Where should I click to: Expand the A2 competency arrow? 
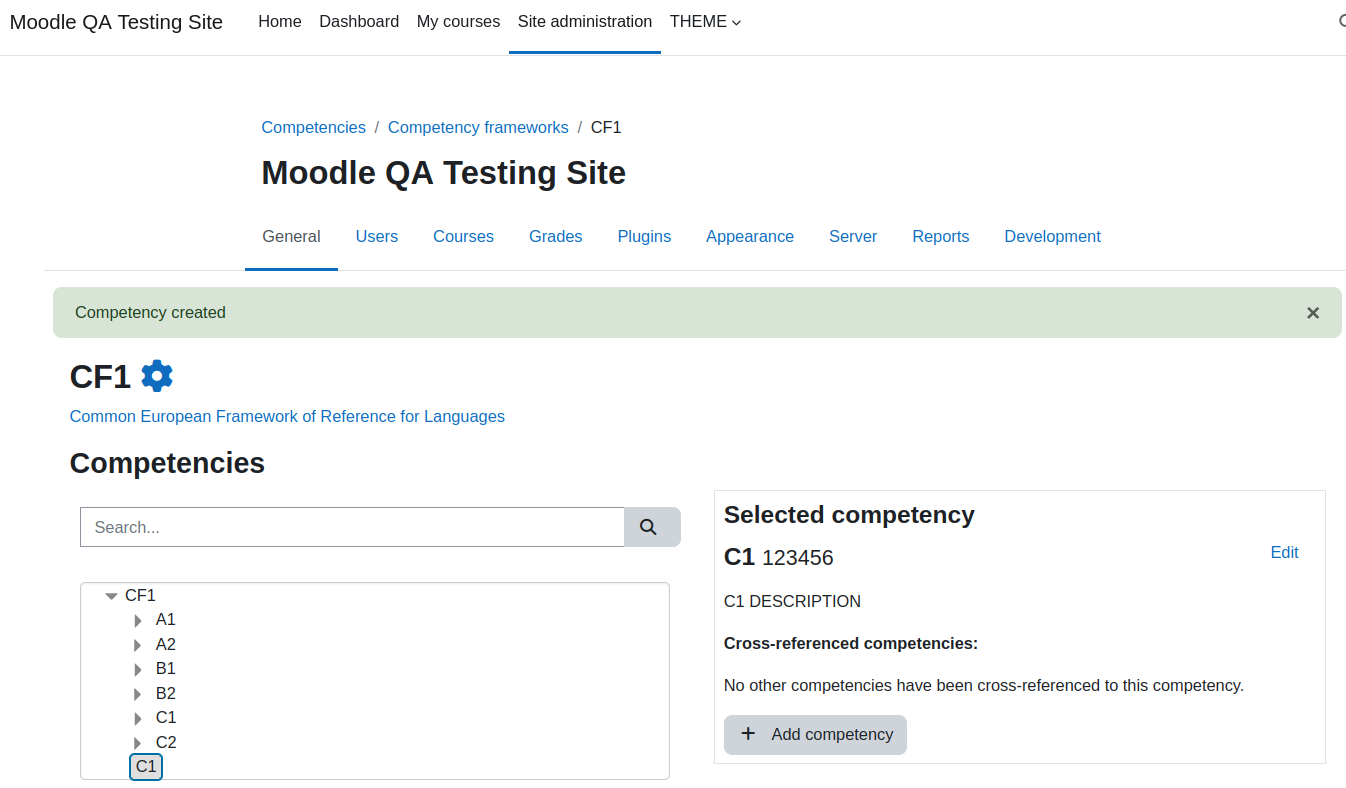(138, 645)
